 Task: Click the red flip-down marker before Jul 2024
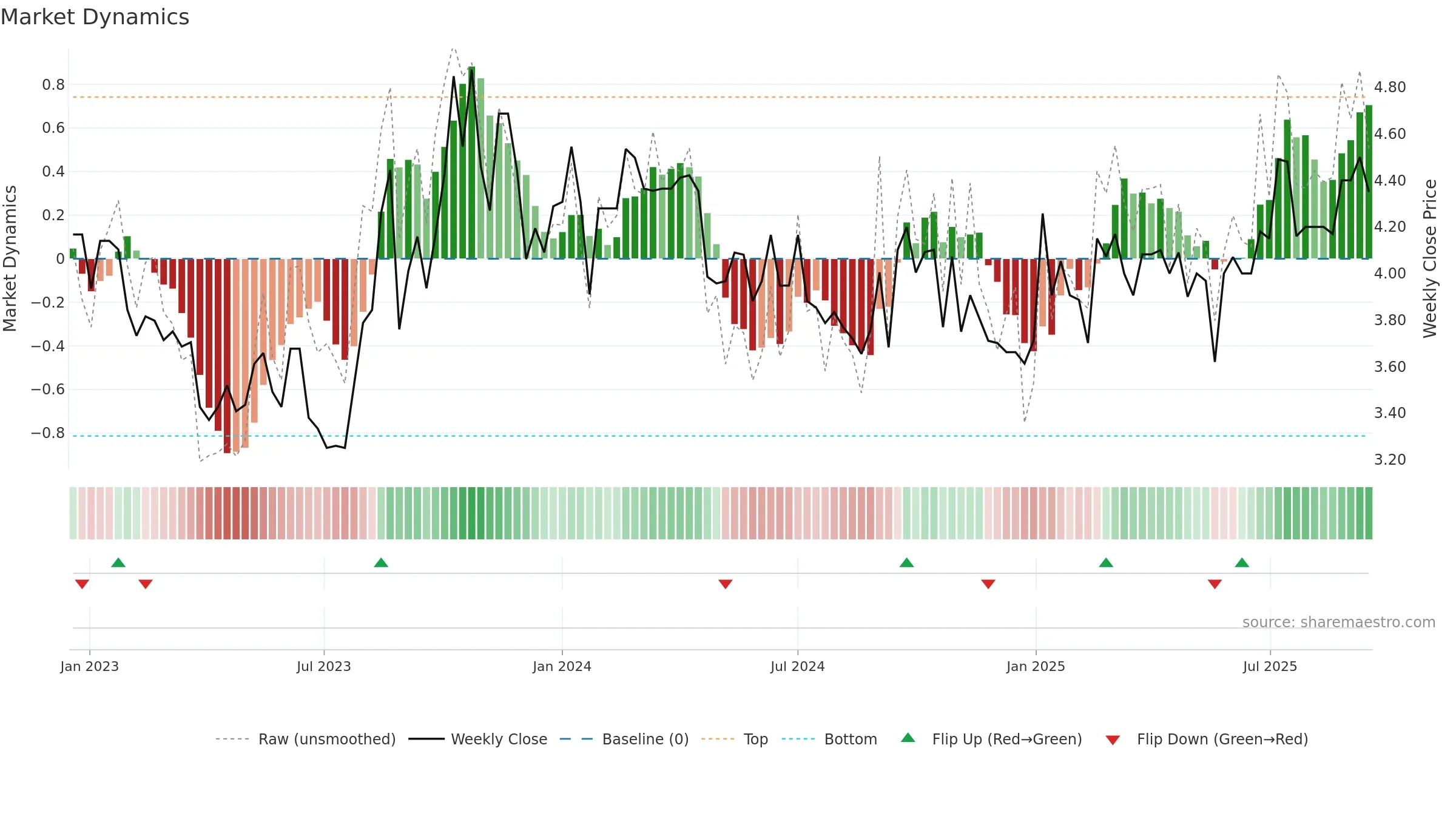(x=726, y=584)
